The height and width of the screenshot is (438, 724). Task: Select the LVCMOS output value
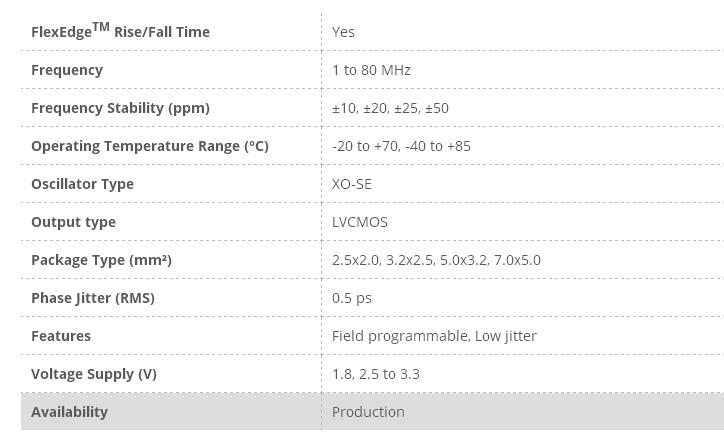pos(360,222)
